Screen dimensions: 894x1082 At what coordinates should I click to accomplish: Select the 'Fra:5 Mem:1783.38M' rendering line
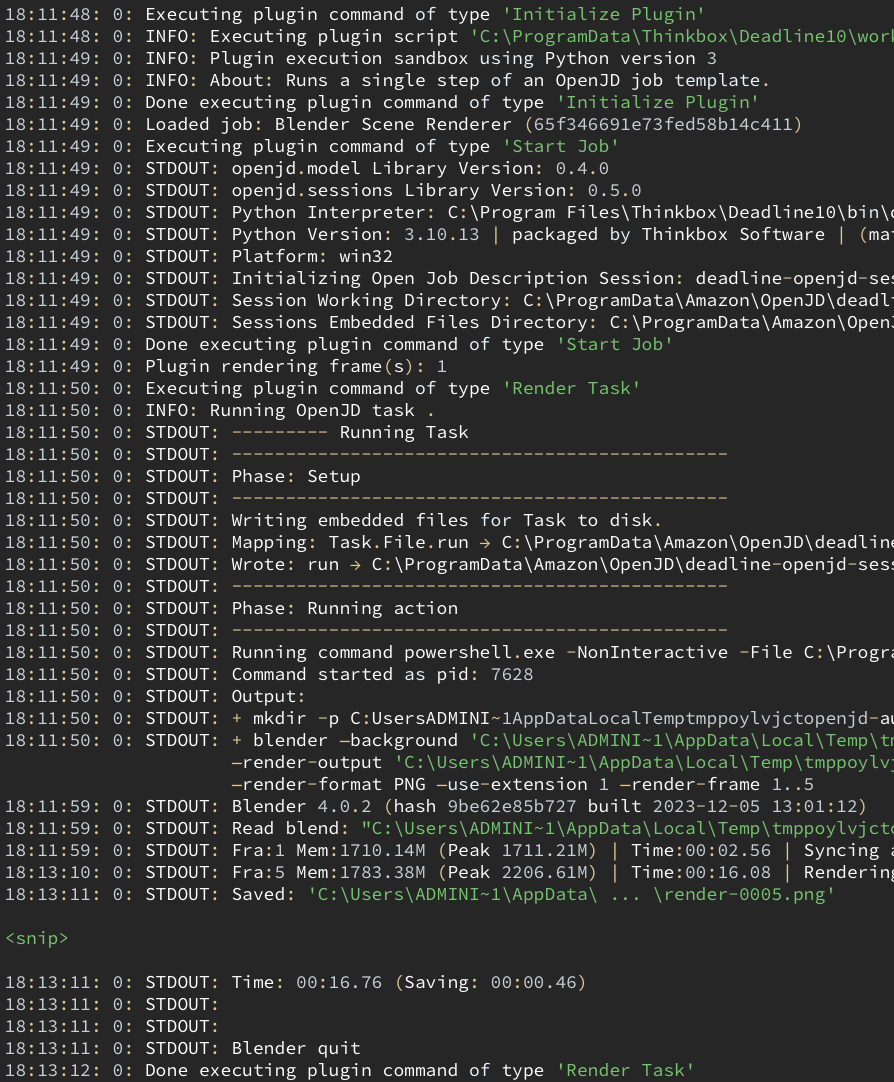(x=450, y=872)
